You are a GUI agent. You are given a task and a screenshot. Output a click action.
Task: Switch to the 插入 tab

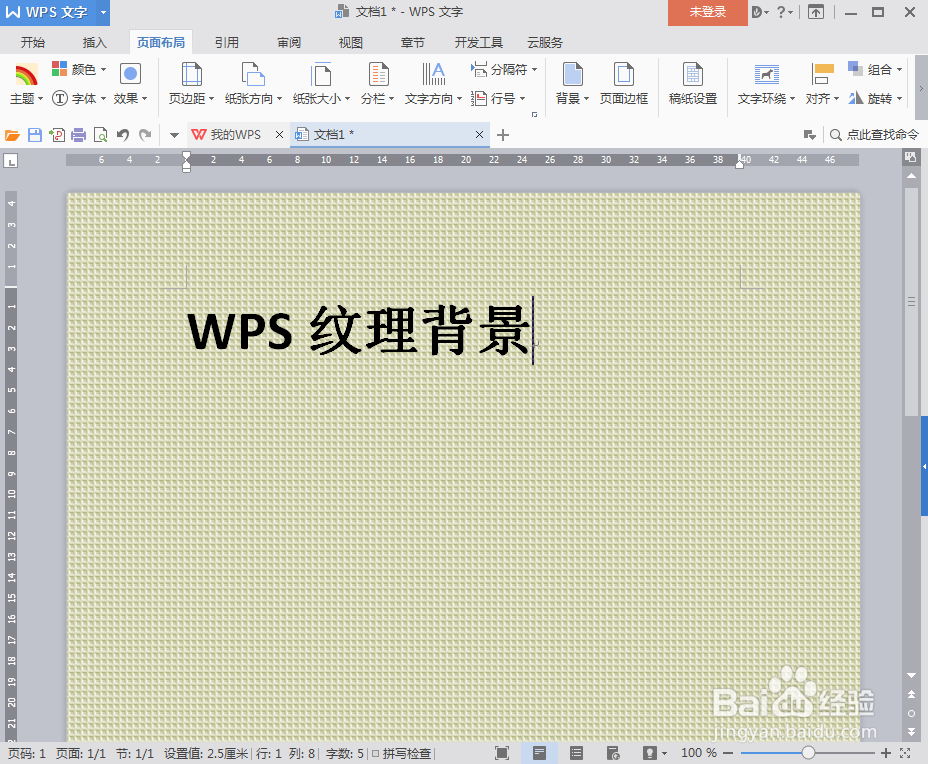[95, 43]
